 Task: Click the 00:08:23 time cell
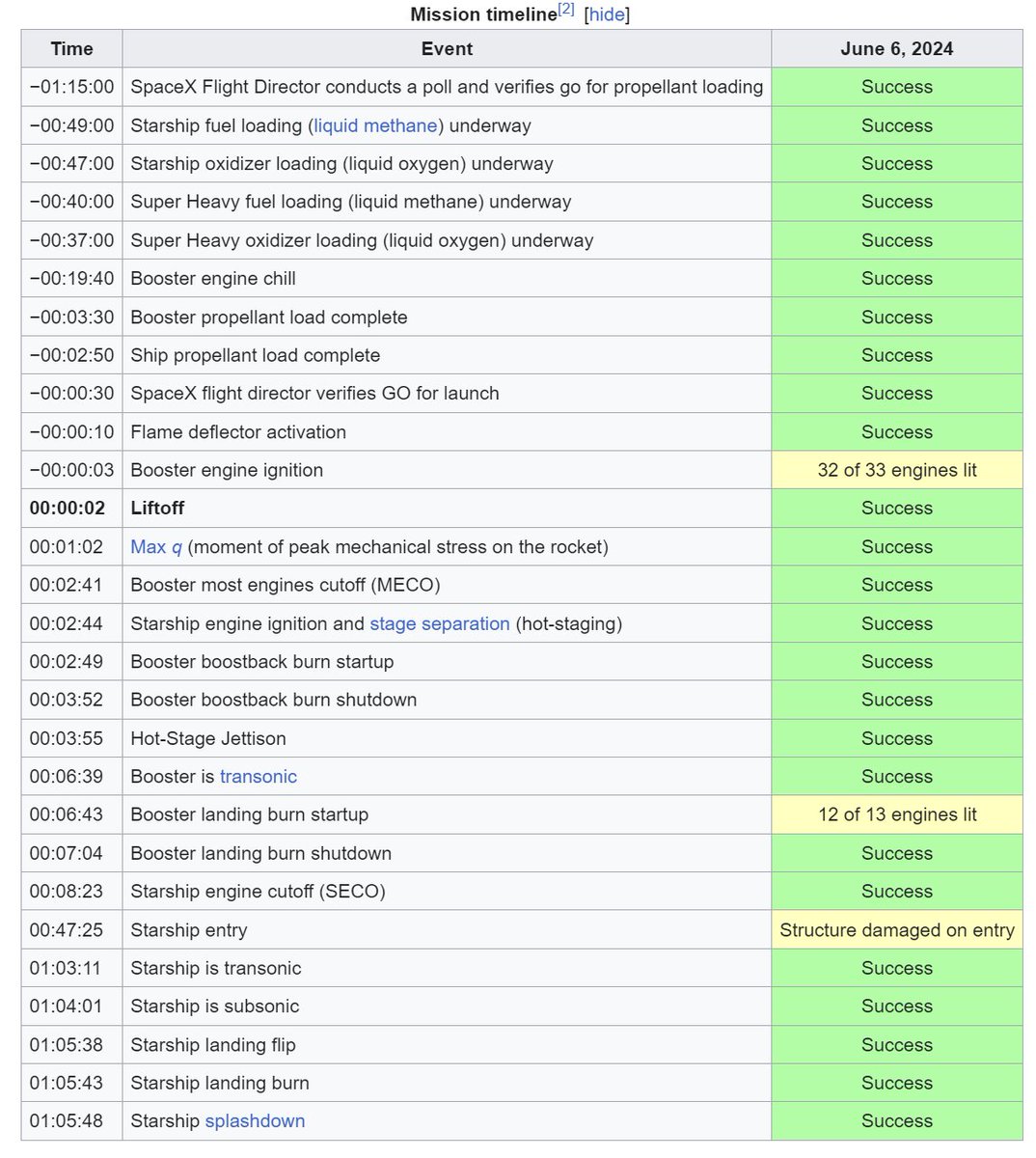pyautogui.click(x=71, y=892)
